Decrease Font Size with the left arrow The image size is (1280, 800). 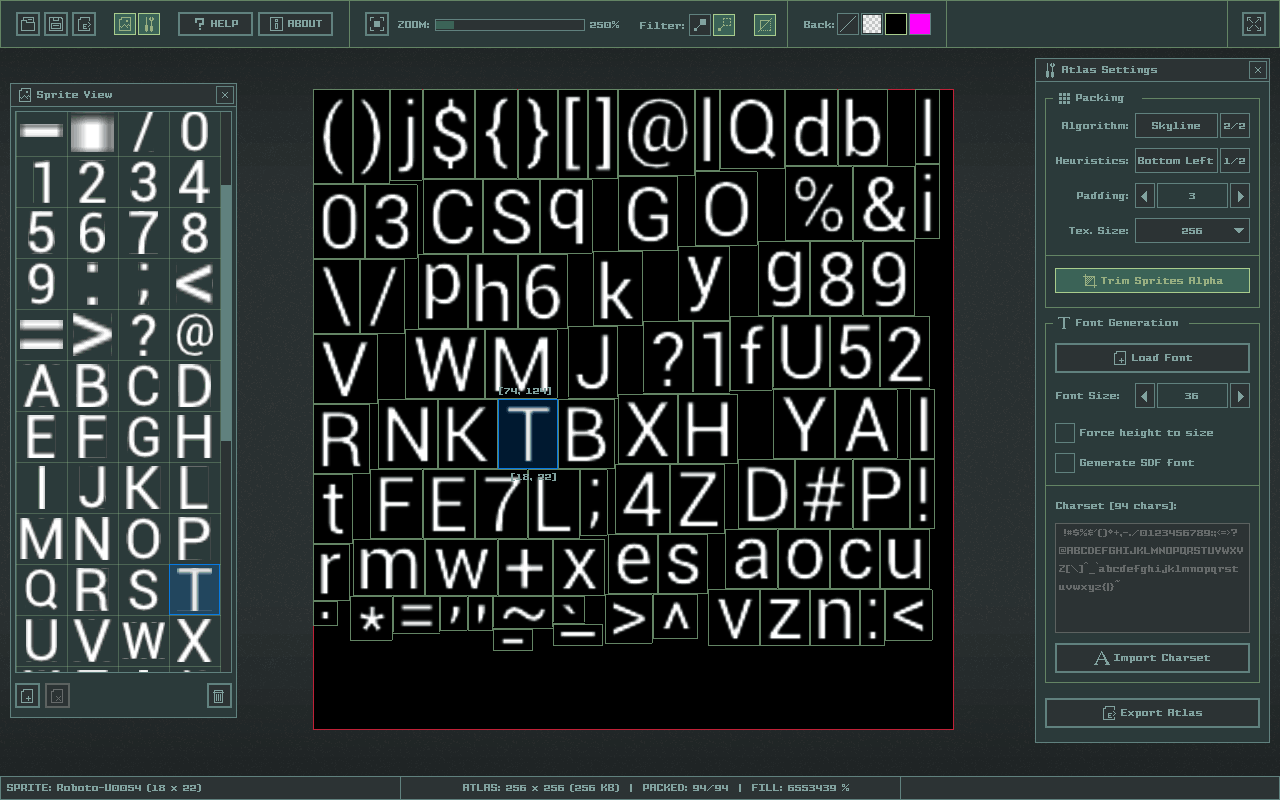pyautogui.click(x=1145, y=396)
